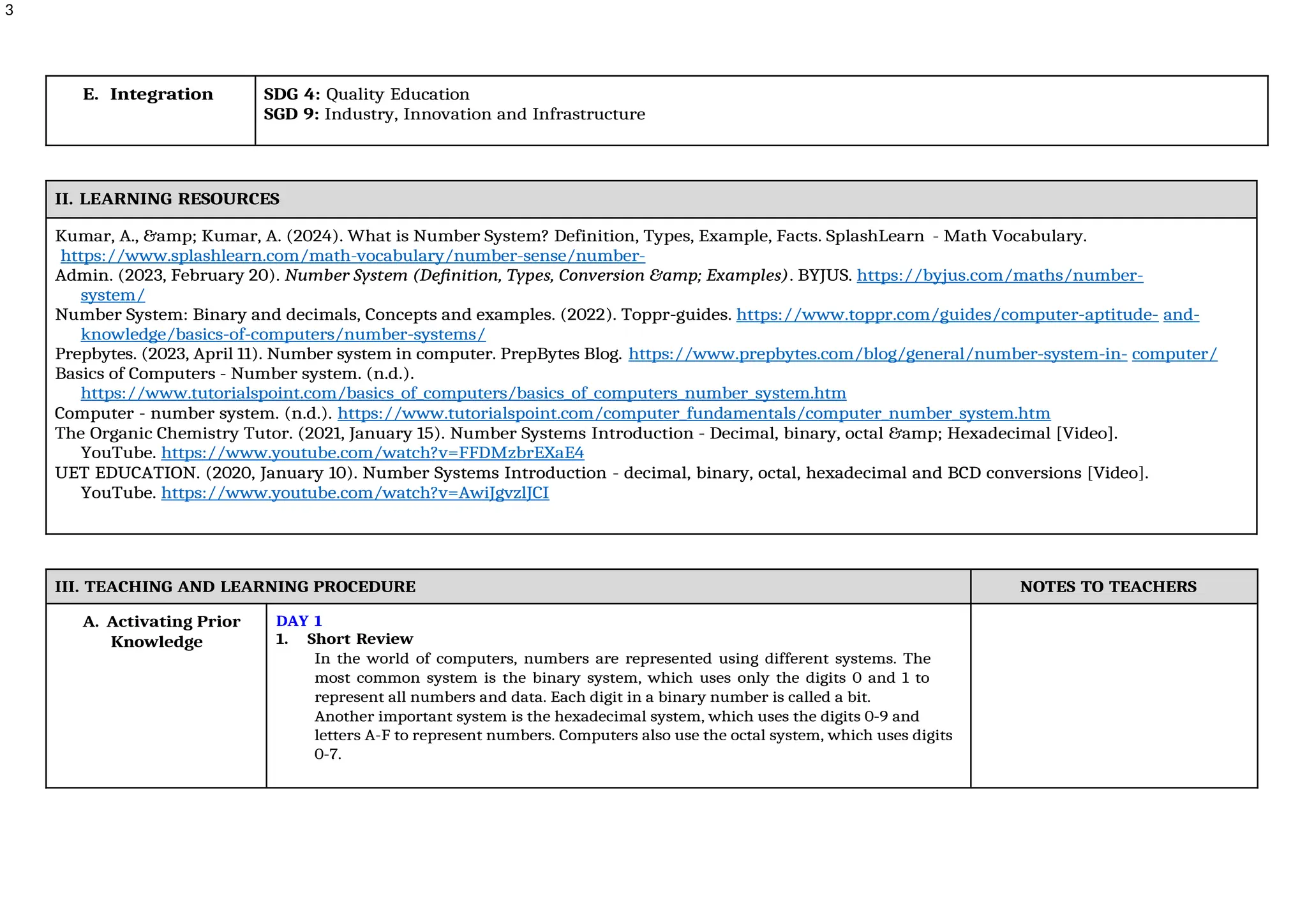Click the 'knowledge/basics-of-computers/number-systems/' link
The width and height of the screenshot is (1307, 924).
tap(283, 334)
